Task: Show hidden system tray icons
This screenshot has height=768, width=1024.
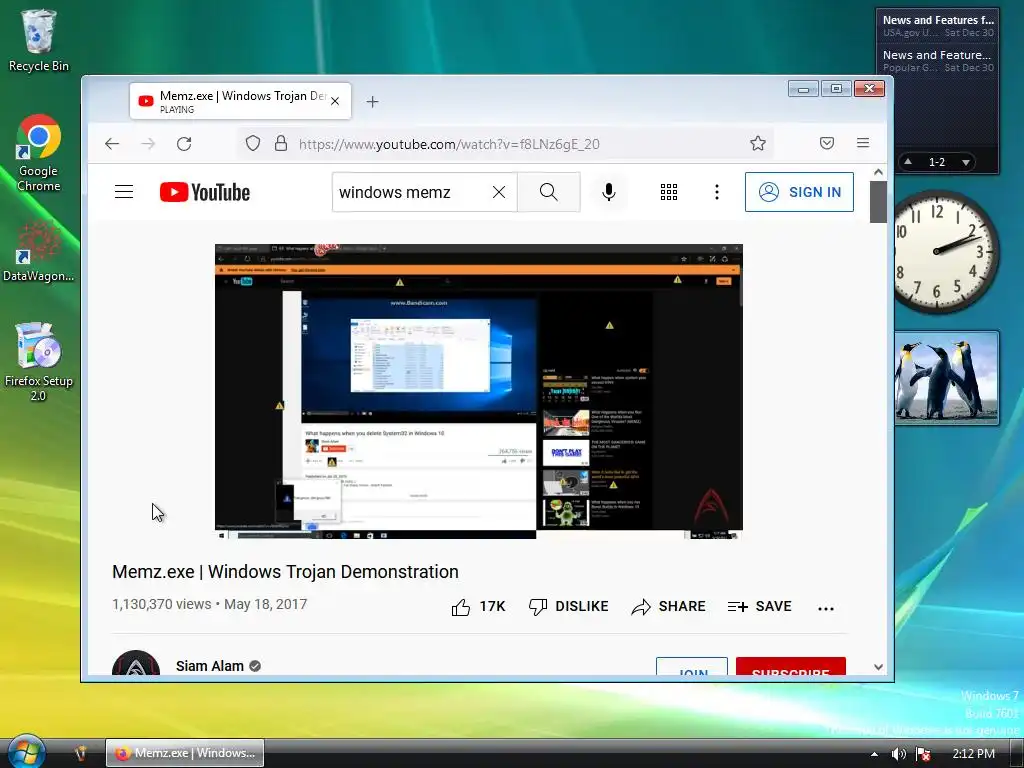Action: click(x=874, y=754)
